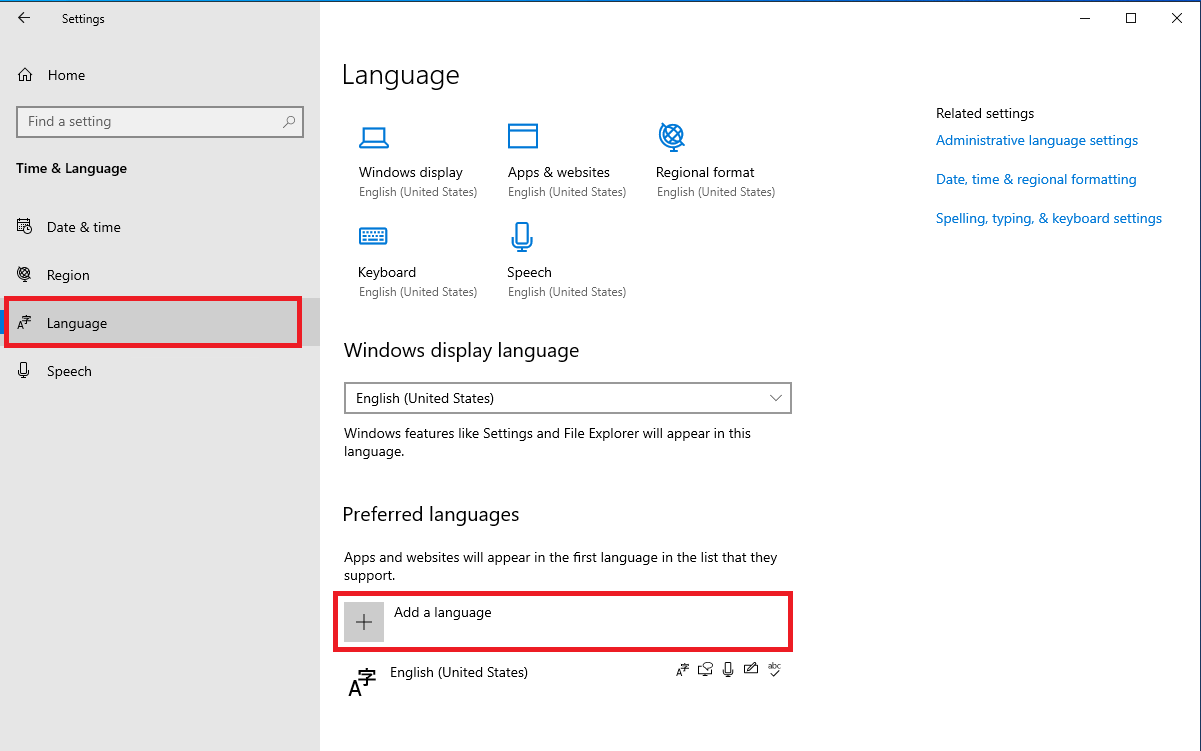Click the Apps & websites window icon
1201x751 pixels.
tap(523, 136)
